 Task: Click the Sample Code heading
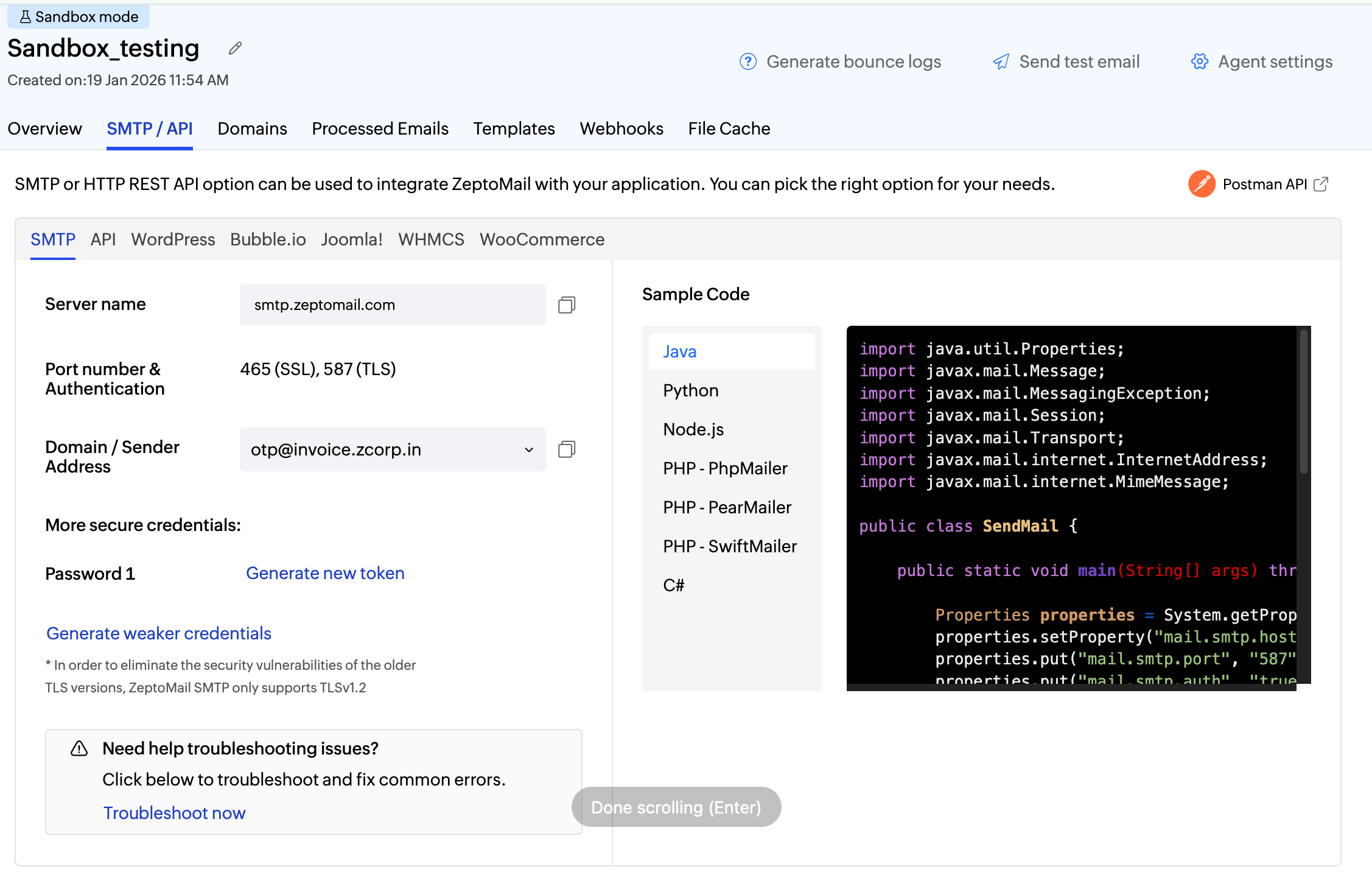click(696, 294)
